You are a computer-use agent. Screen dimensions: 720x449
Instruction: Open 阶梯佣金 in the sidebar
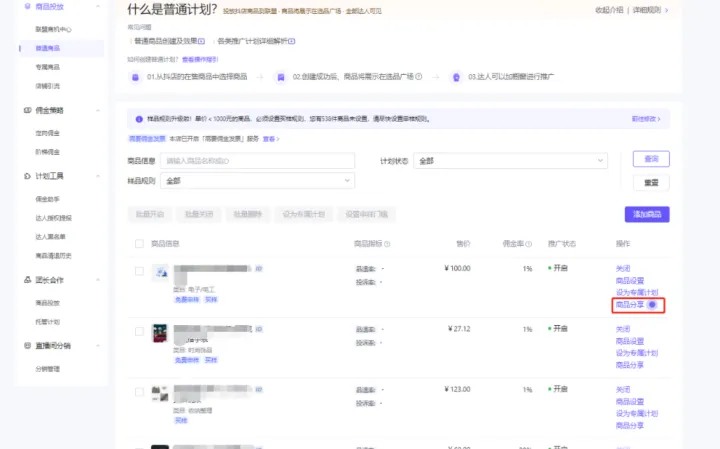pyautogui.click(x=48, y=152)
